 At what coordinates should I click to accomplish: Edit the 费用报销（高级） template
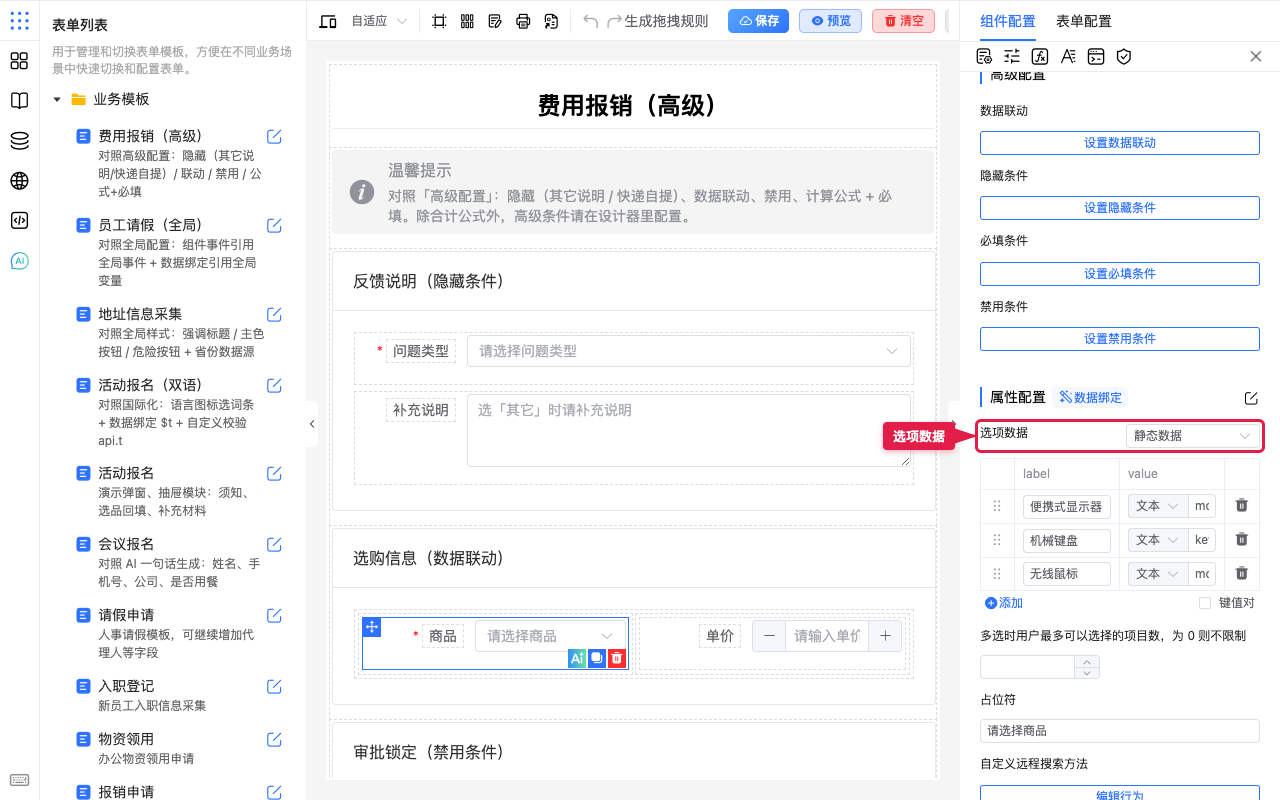[x=274, y=137]
